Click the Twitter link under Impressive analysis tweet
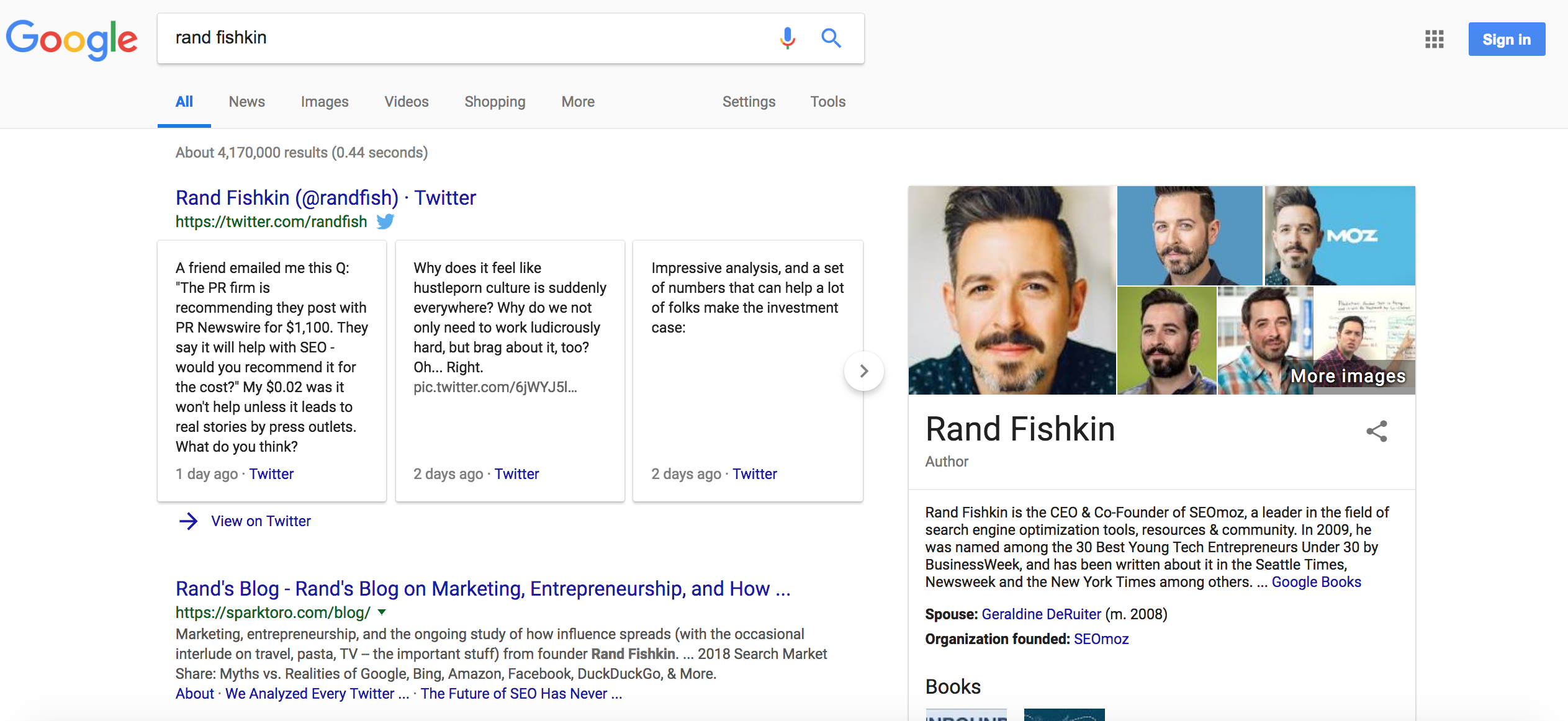This screenshot has height=721, width=1568. tap(754, 474)
